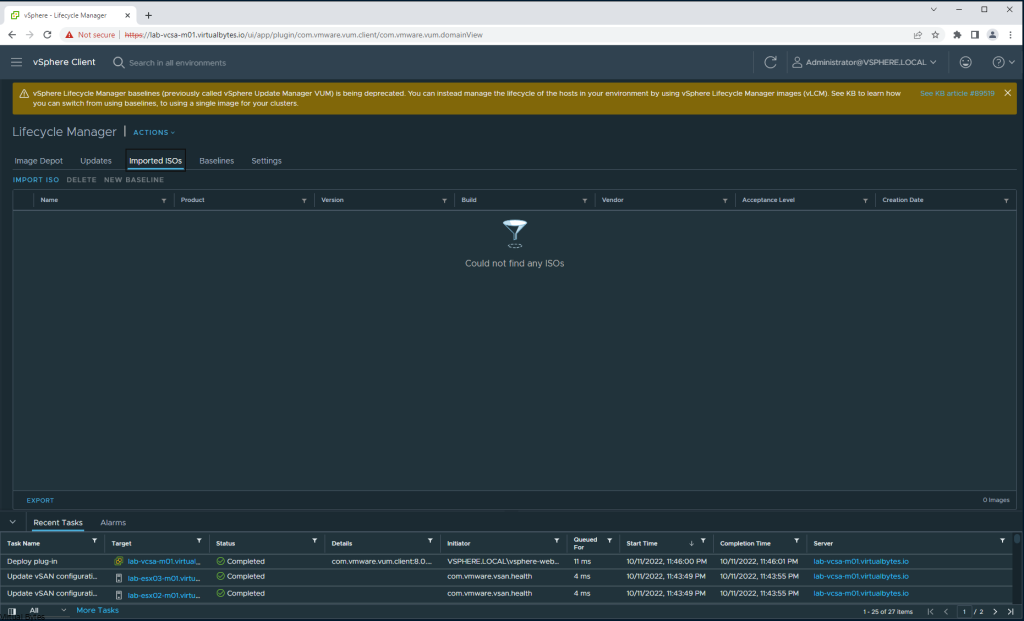Open the All tasks filter dropdown
1024x621 pixels.
[x=47, y=611]
